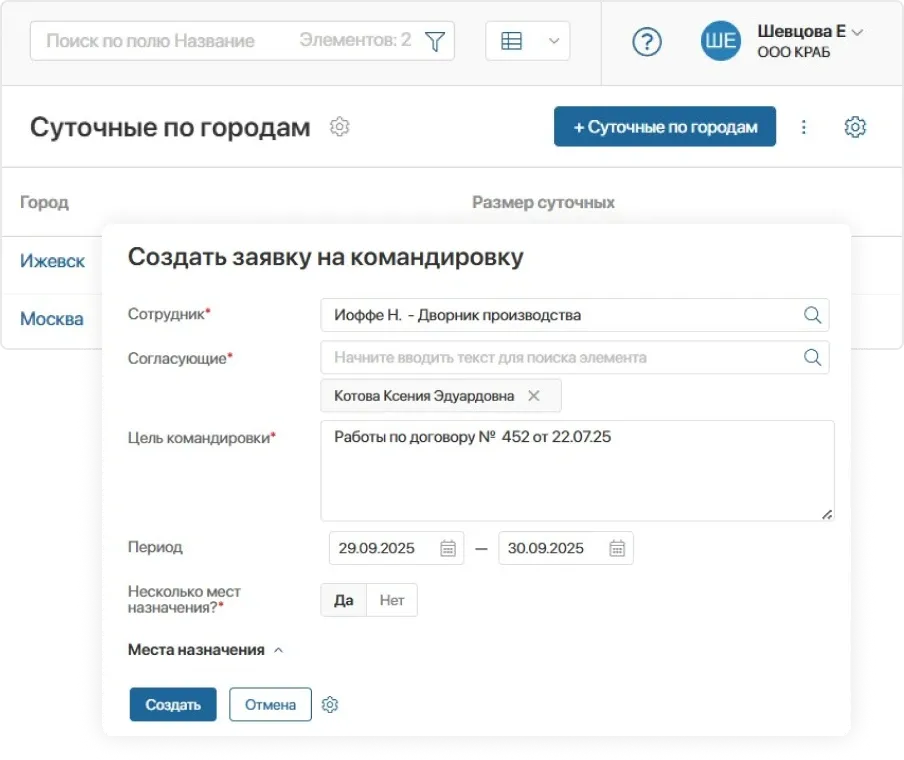The image size is (904, 760).
Task: Click the filter funnel icon in search
Action: pos(435,41)
